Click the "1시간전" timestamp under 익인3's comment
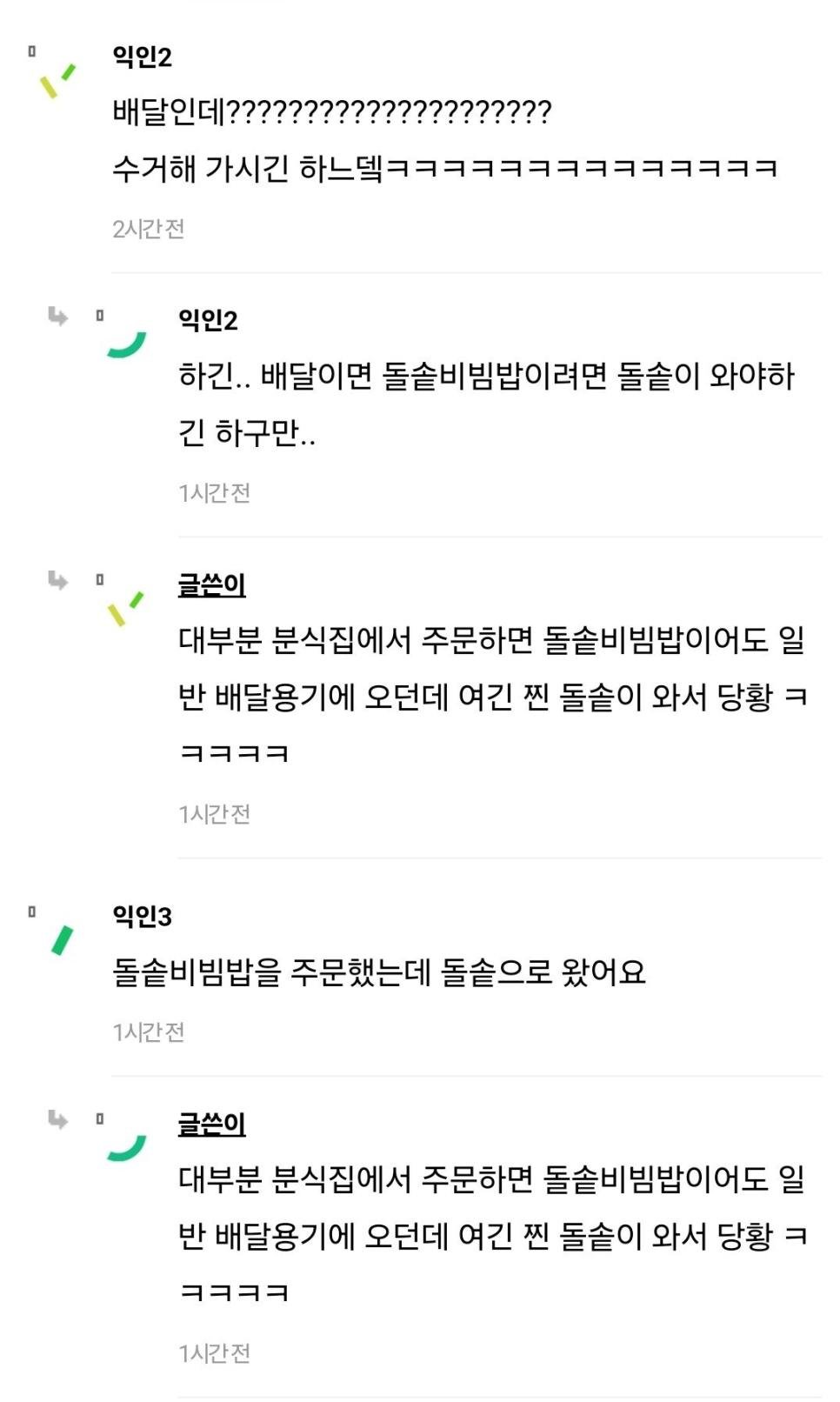The width and height of the screenshot is (840, 1402). pos(148,1032)
